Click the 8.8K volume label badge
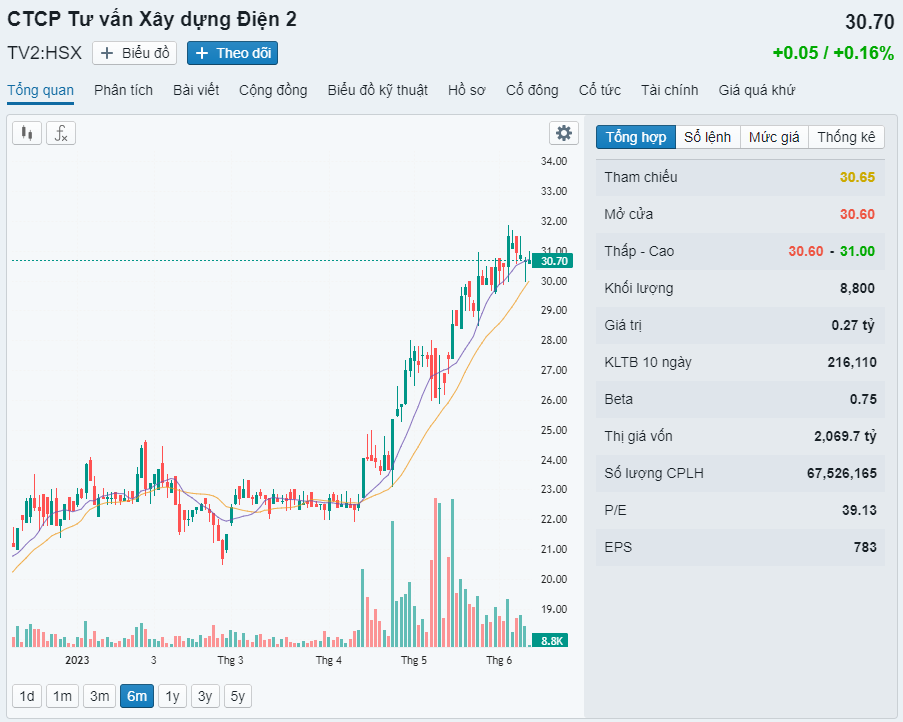Screen dimensions: 903x722 pyautogui.click(x=551, y=640)
